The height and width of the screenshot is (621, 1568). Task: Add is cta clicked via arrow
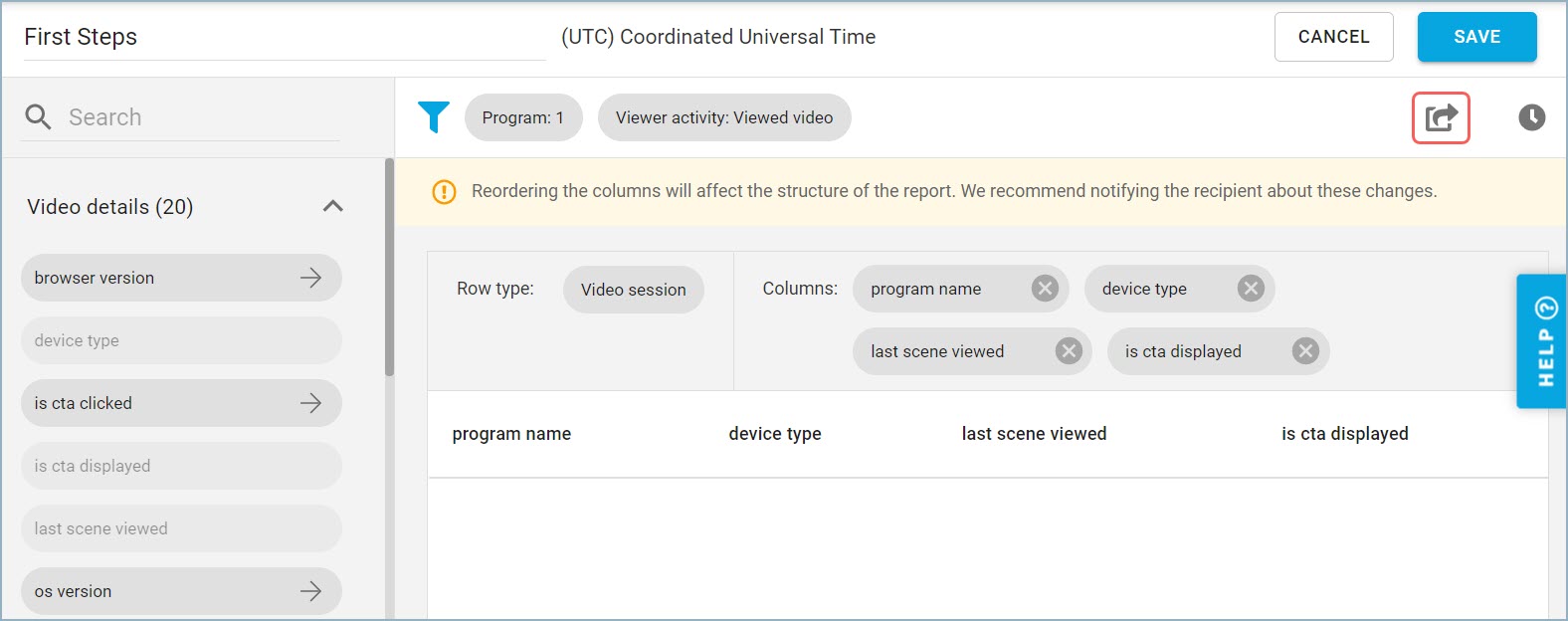pyautogui.click(x=311, y=403)
